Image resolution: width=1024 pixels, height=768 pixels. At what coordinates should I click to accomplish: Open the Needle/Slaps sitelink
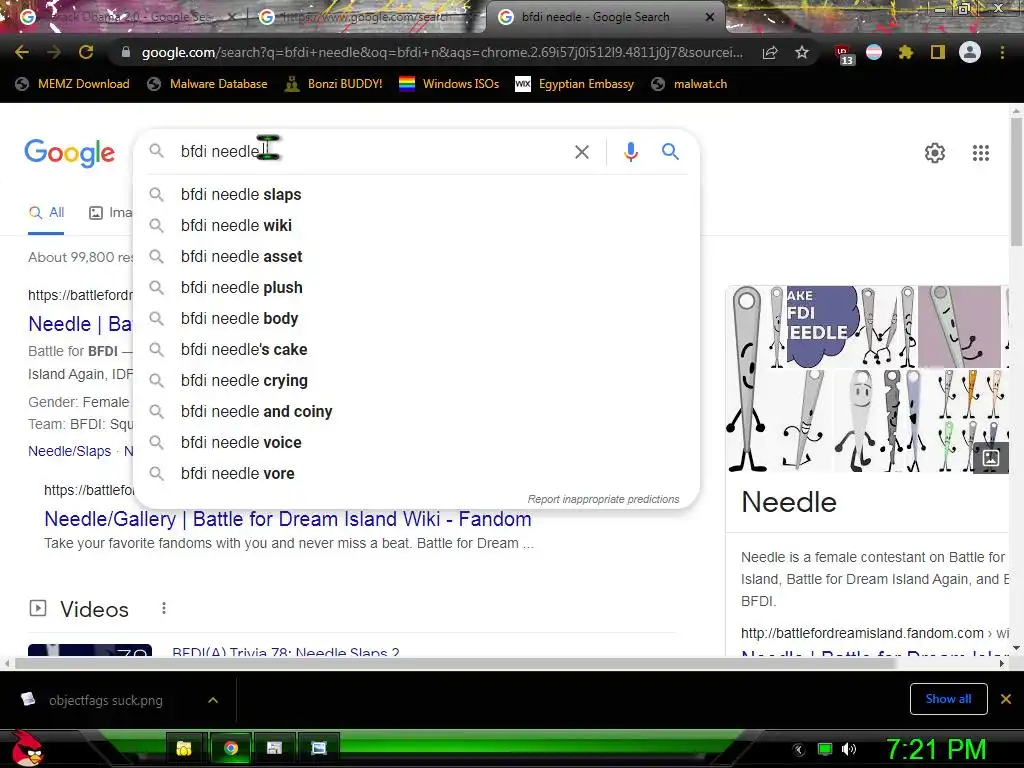point(69,451)
